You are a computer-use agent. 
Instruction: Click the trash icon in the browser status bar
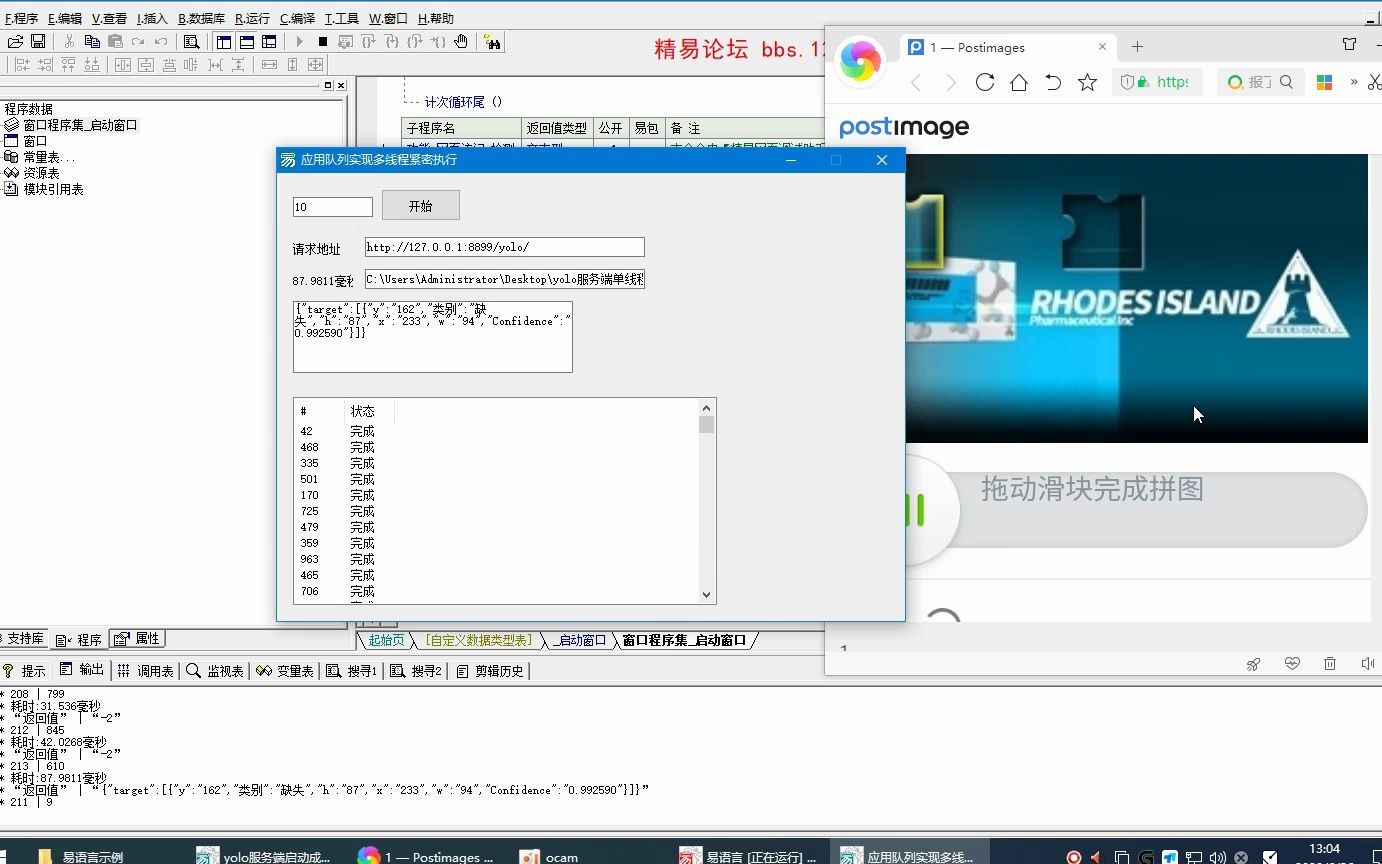click(1330, 663)
